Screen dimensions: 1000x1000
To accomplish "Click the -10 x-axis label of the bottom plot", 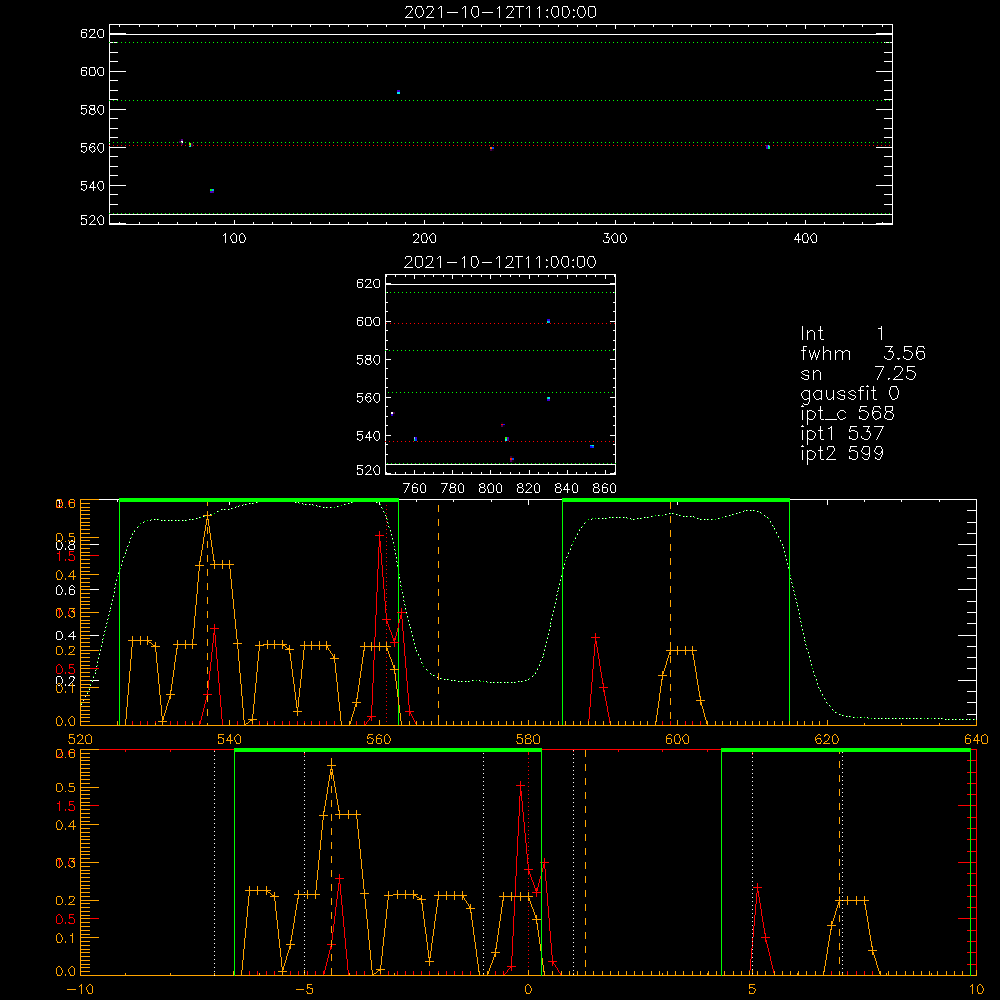I will coord(80,990).
